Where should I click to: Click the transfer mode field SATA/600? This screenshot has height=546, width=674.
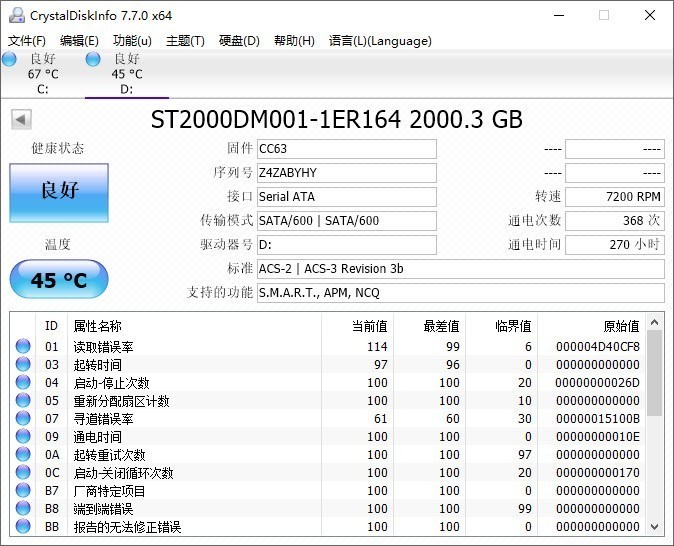(x=347, y=221)
